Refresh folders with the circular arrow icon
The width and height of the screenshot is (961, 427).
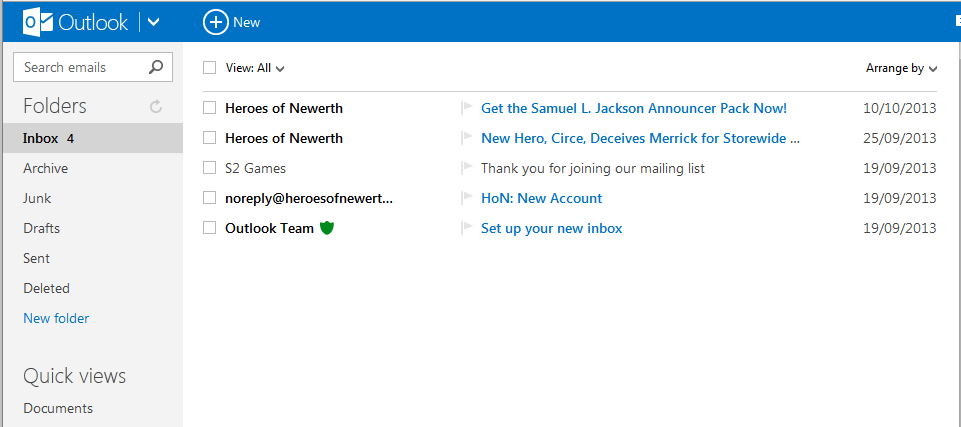click(x=156, y=107)
